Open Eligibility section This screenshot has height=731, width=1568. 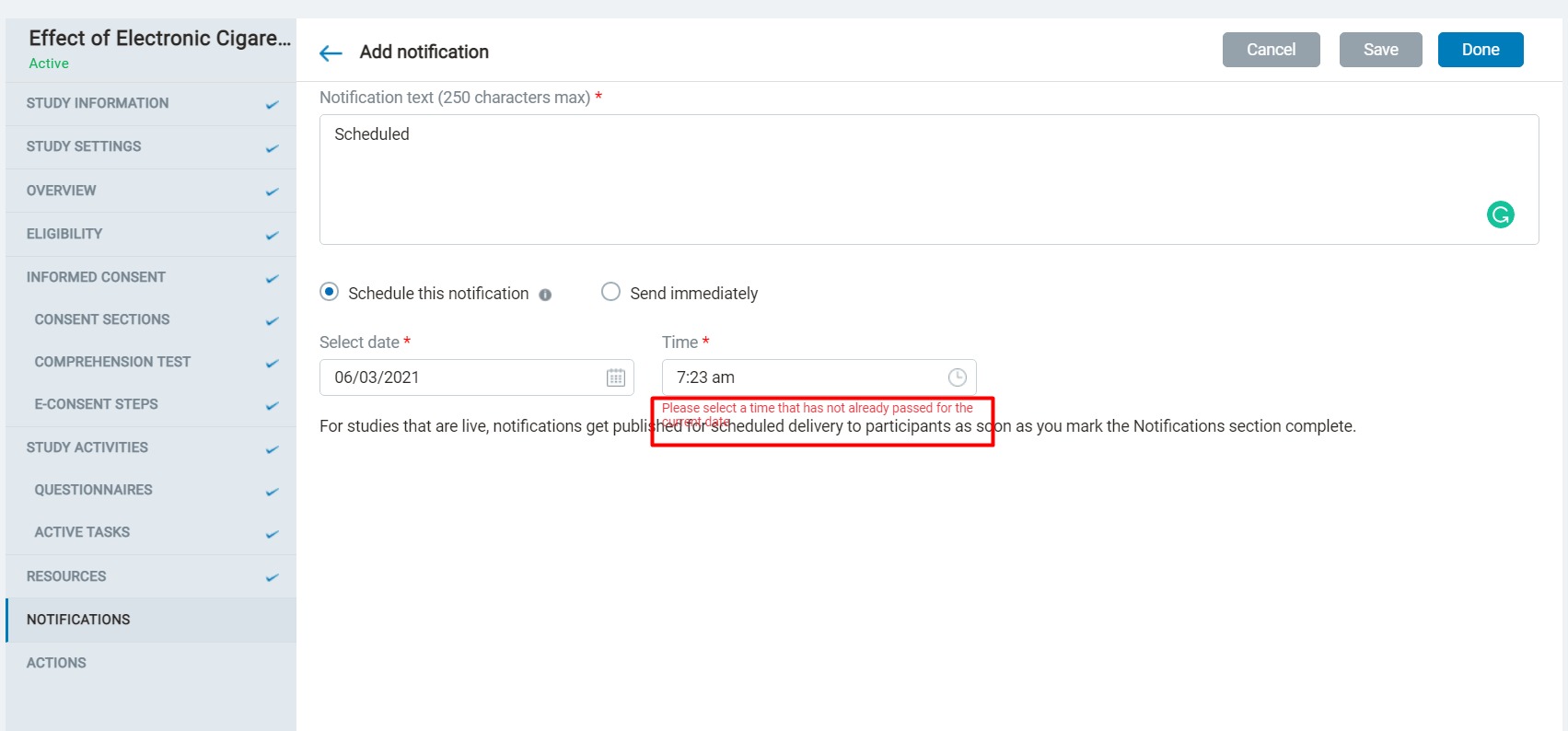(x=151, y=234)
